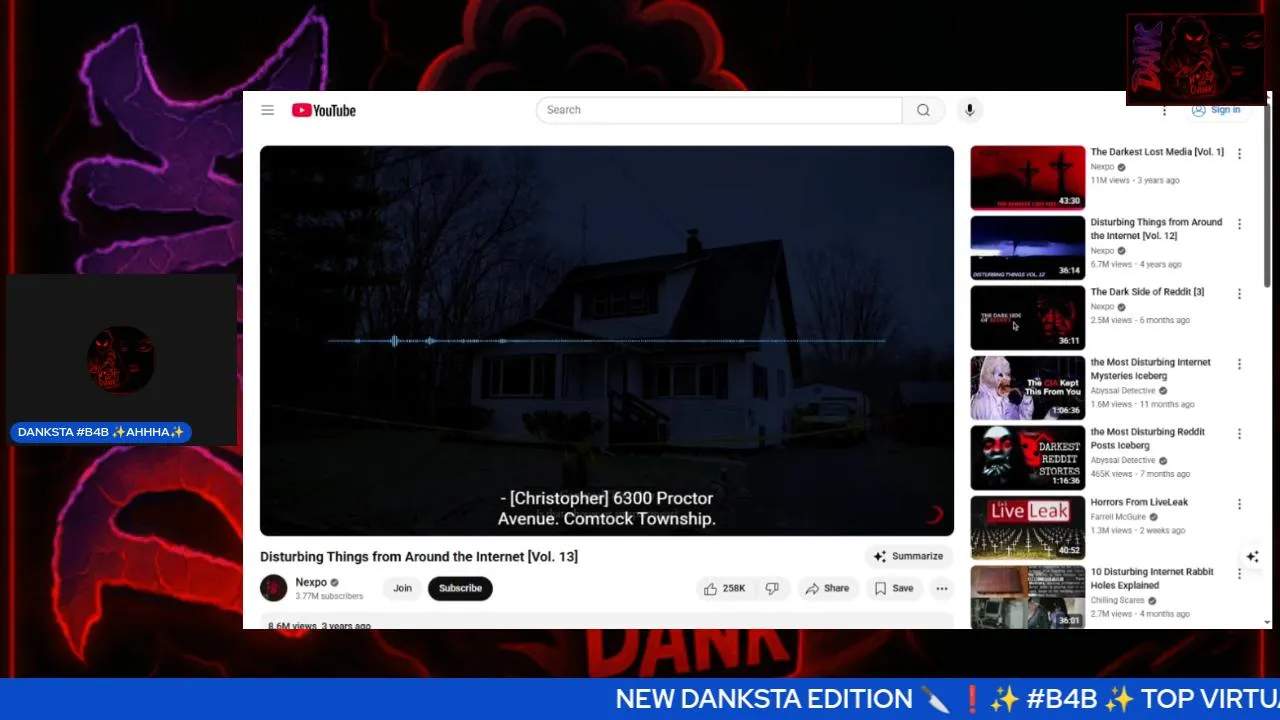Click the video player showing the house
The width and height of the screenshot is (1280, 720).
point(607,340)
